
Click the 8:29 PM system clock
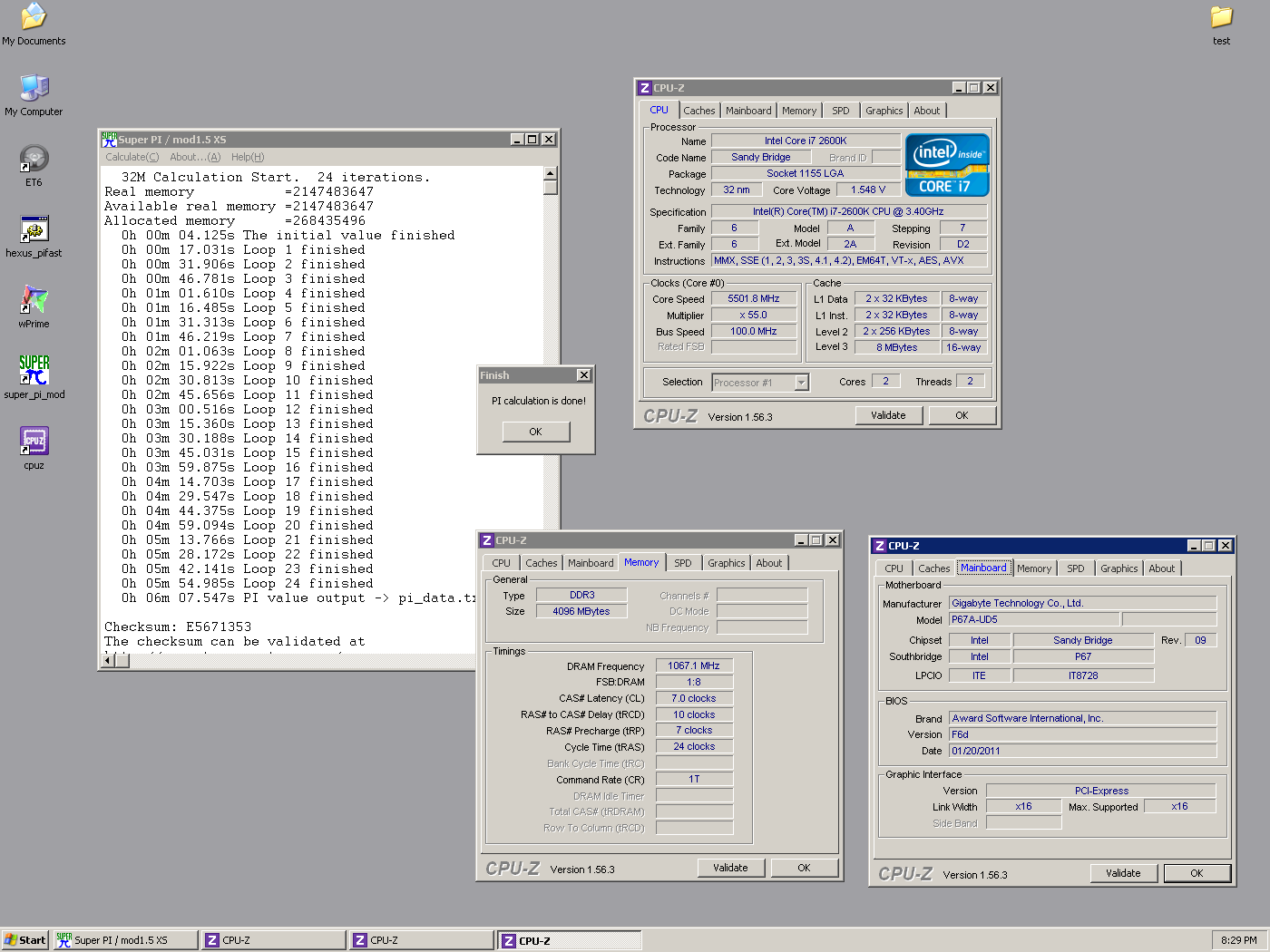1238,940
